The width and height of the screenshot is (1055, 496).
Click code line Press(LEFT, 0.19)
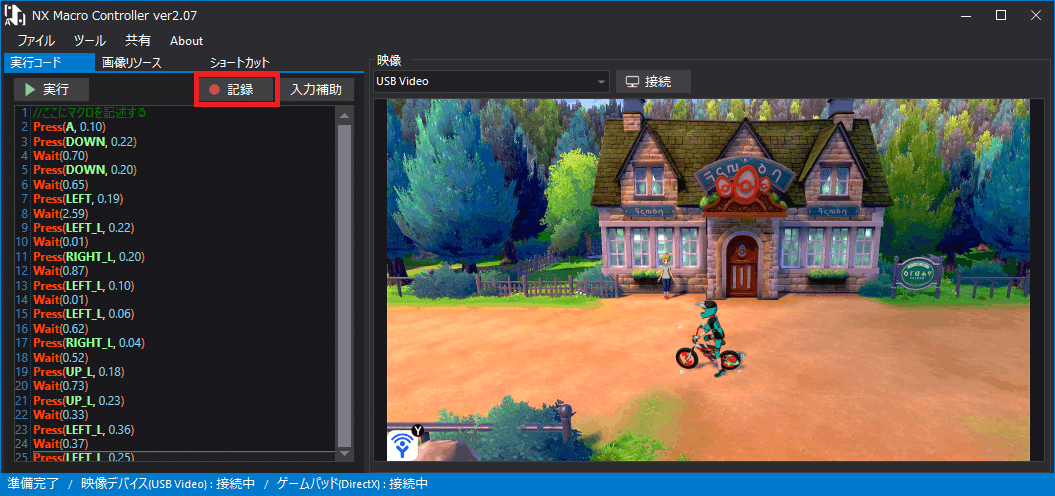click(78, 199)
